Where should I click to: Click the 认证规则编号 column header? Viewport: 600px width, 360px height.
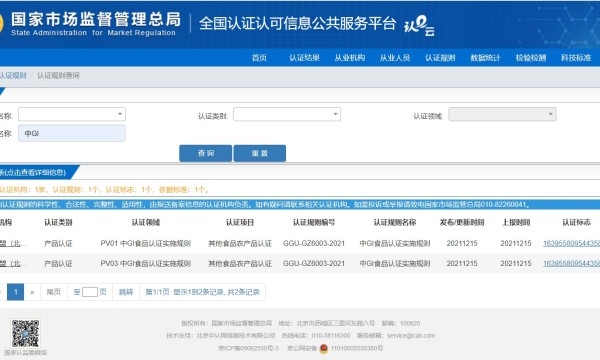pyautogui.click(x=314, y=222)
